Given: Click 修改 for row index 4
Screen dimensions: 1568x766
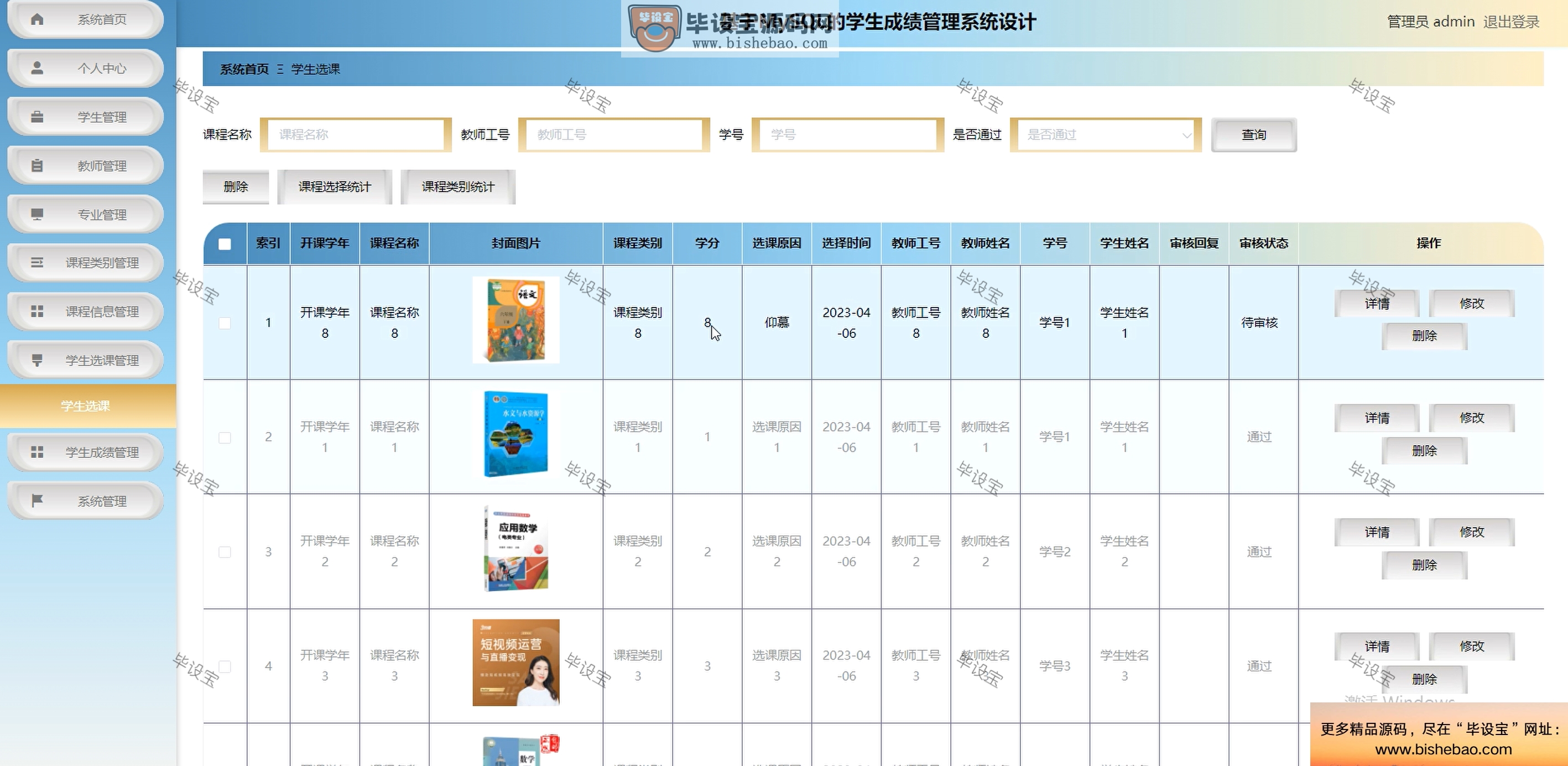Looking at the screenshot, I should (x=1471, y=646).
